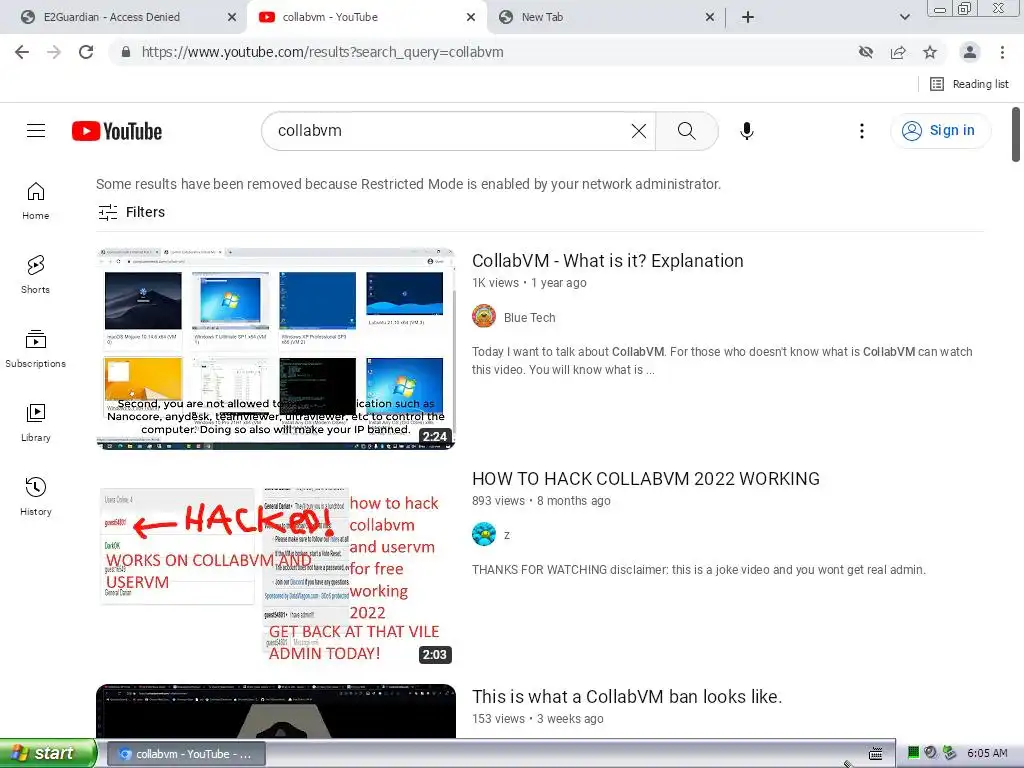
Task: Select collabvm - YouTube taskbar button
Action: [186, 754]
